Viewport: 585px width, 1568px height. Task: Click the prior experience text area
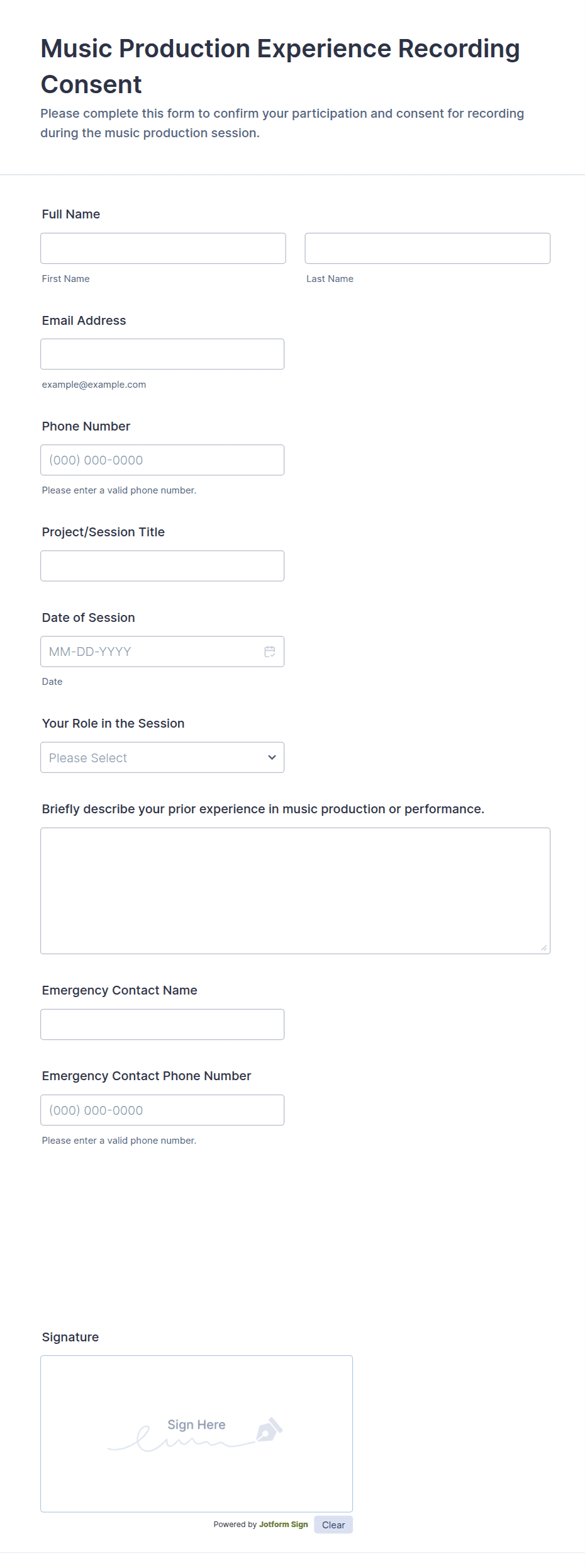click(295, 890)
